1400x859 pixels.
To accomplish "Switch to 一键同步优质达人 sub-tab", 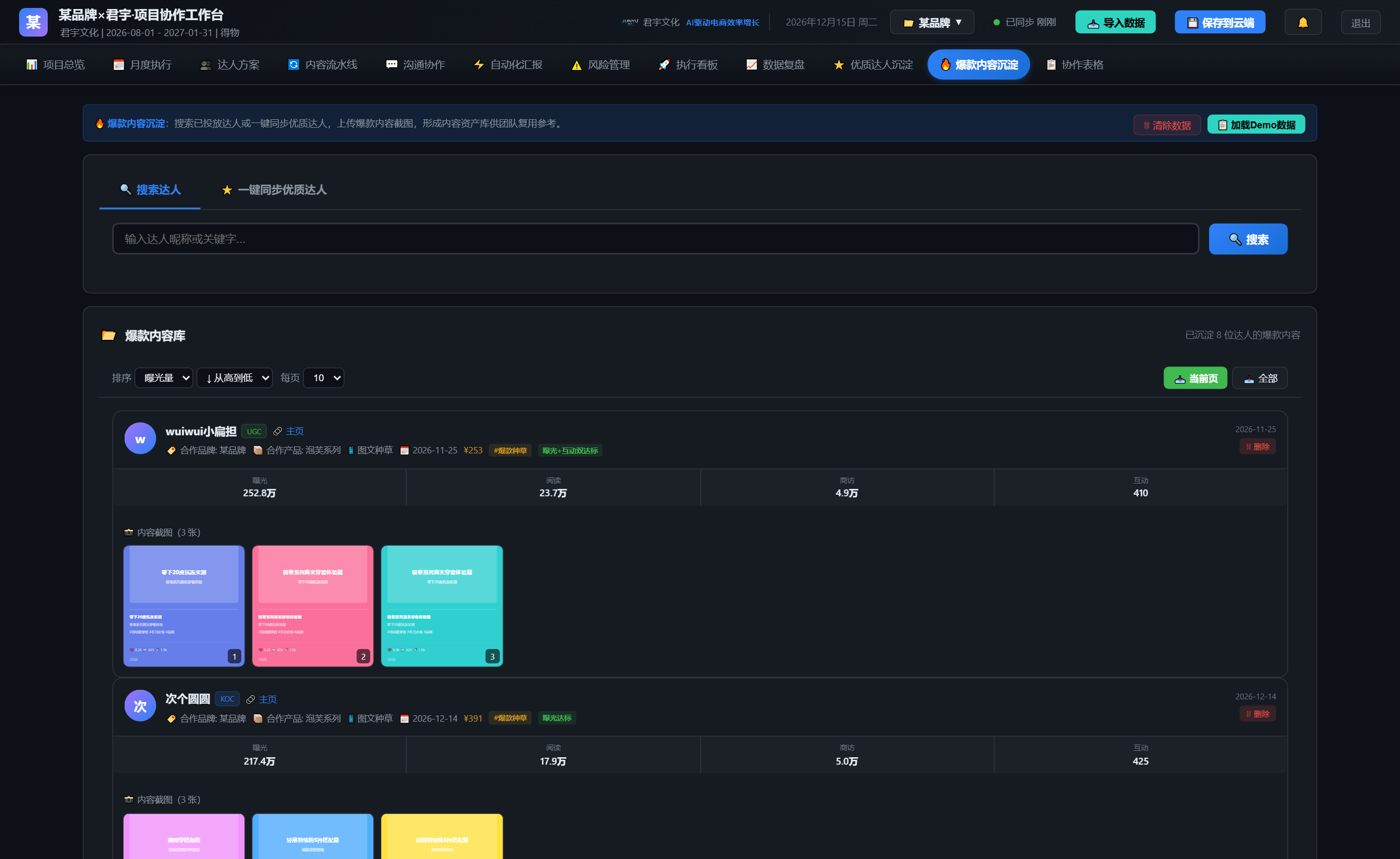I will click(x=274, y=190).
